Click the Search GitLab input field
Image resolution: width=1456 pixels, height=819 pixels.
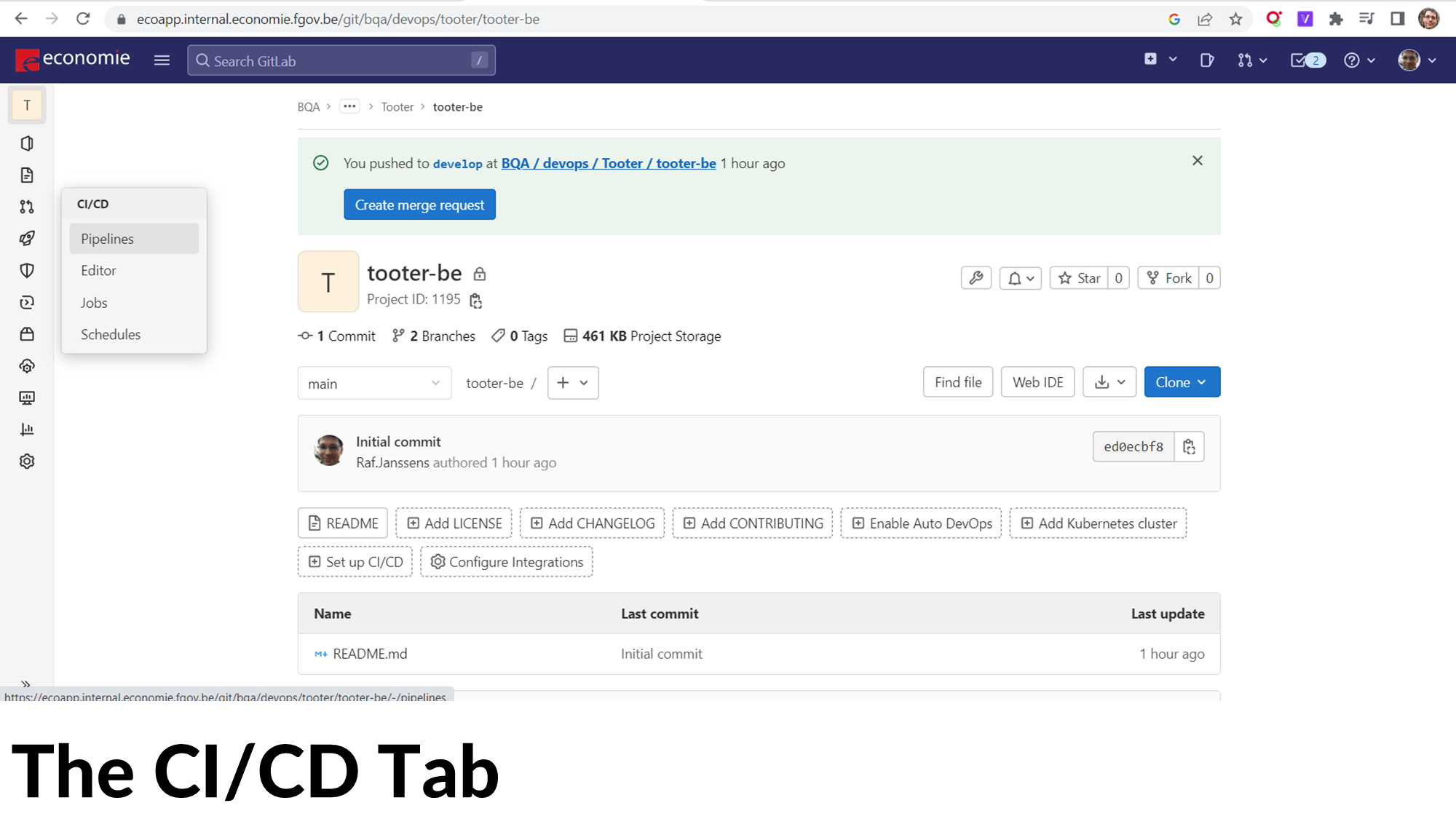click(341, 61)
